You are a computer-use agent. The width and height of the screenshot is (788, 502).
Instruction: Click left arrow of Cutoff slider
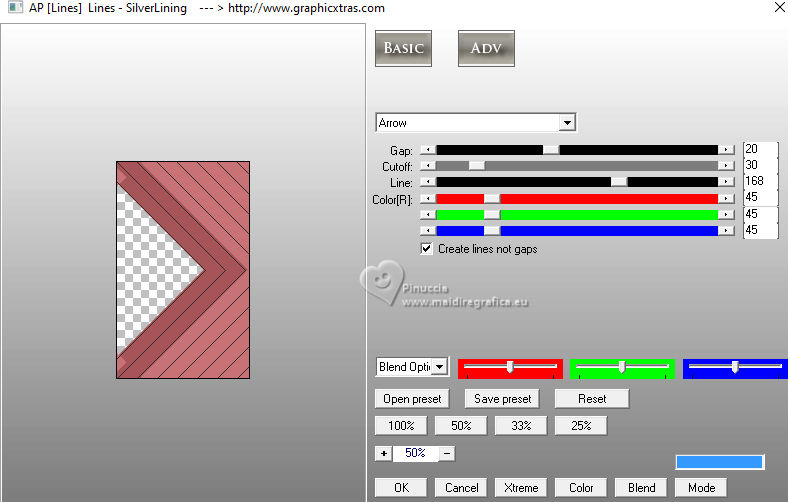(428, 166)
